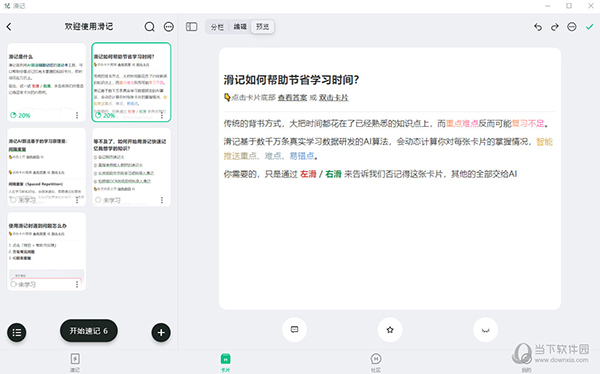
Task: Click the card title 滑记如何帮助节省学习时间?
Action: point(292,80)
